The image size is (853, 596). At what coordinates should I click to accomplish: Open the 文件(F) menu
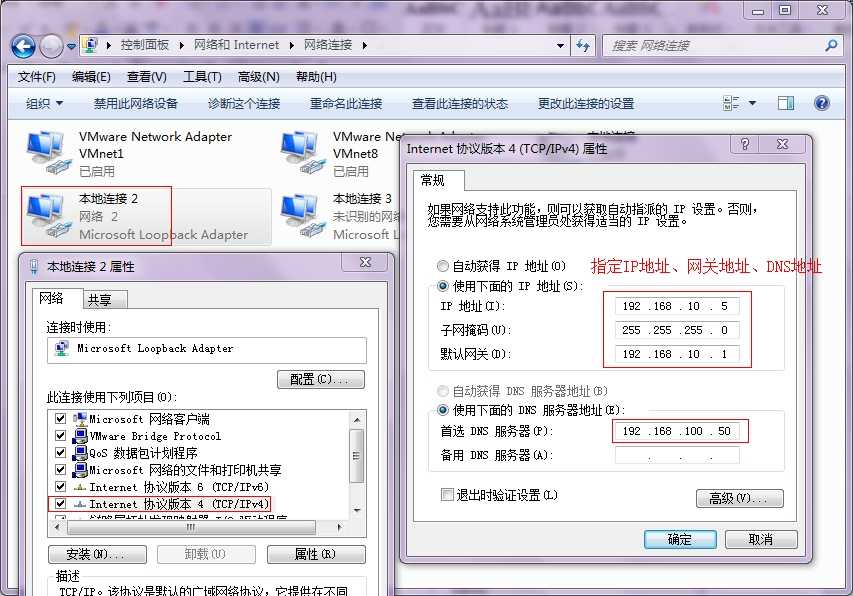[x=36, y=77]
